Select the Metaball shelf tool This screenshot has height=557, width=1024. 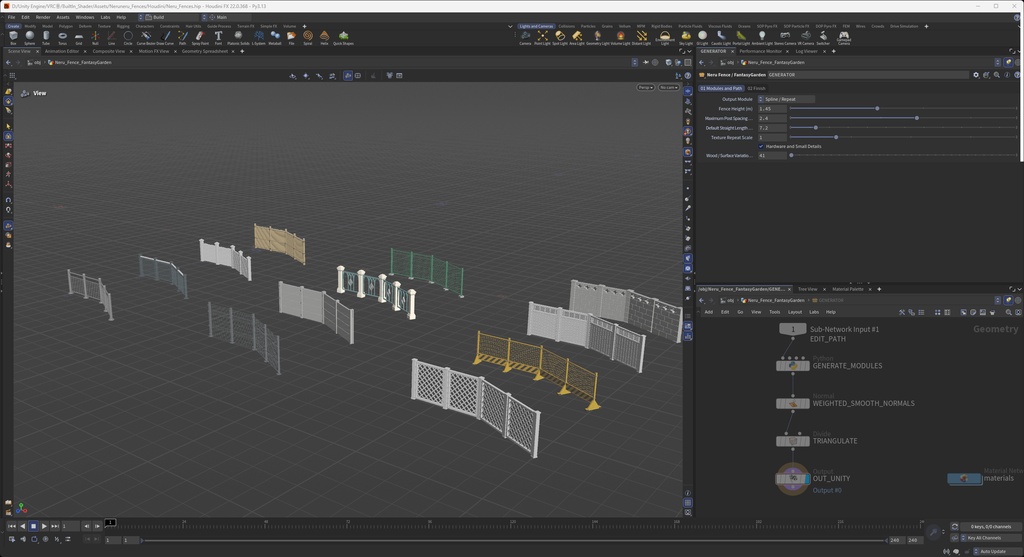275,38
